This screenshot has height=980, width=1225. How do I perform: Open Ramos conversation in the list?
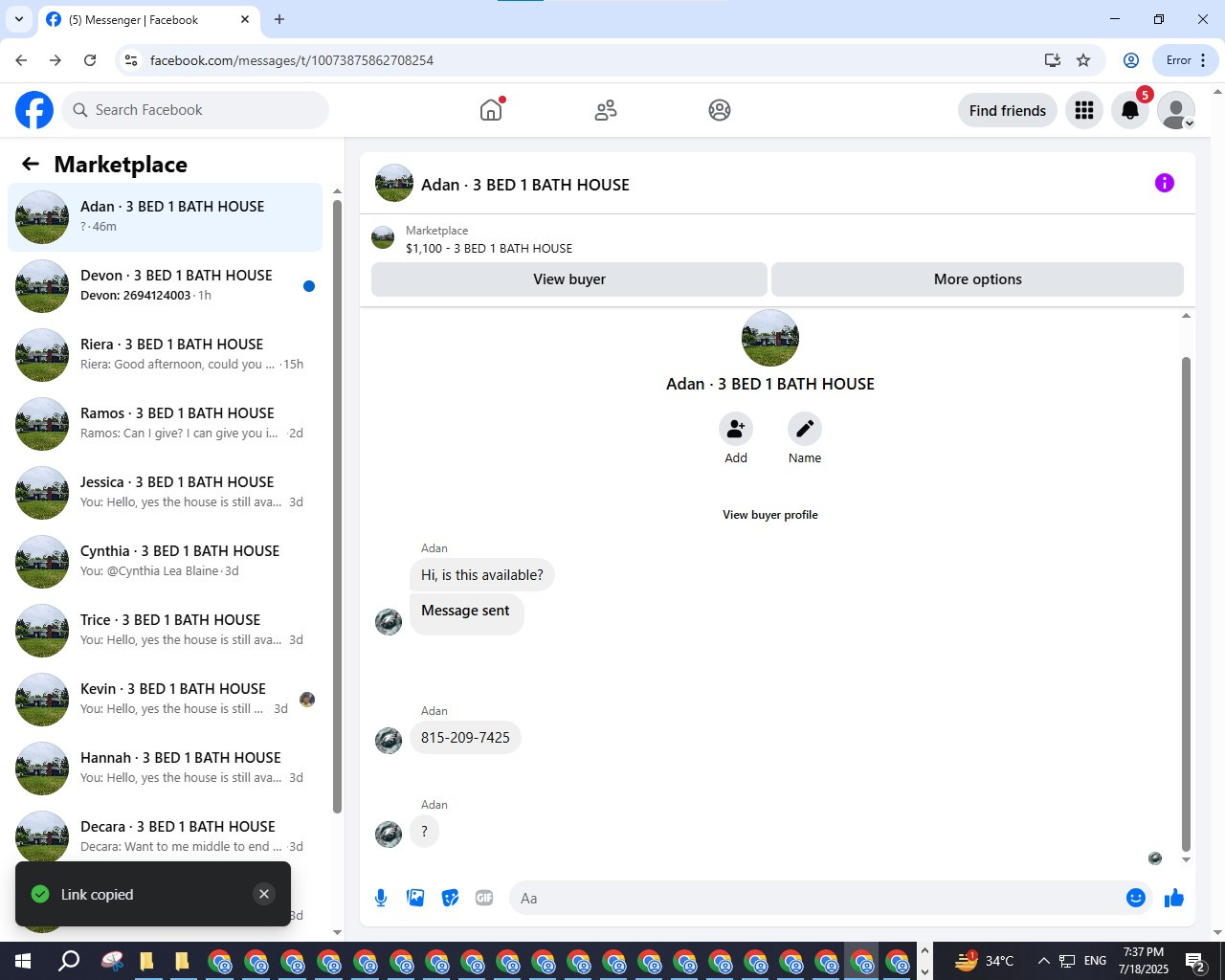tap(165, 424)
